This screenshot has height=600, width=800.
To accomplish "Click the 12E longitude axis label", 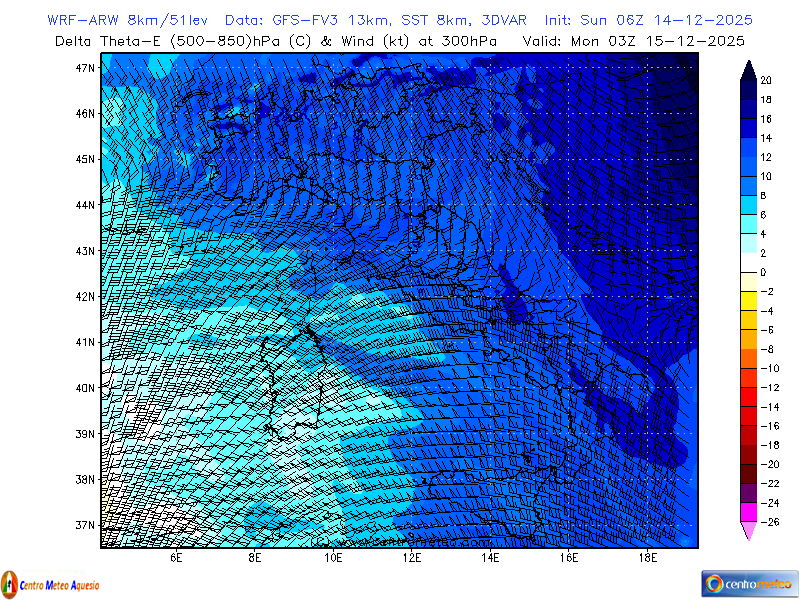I will [x=412, y=558].
